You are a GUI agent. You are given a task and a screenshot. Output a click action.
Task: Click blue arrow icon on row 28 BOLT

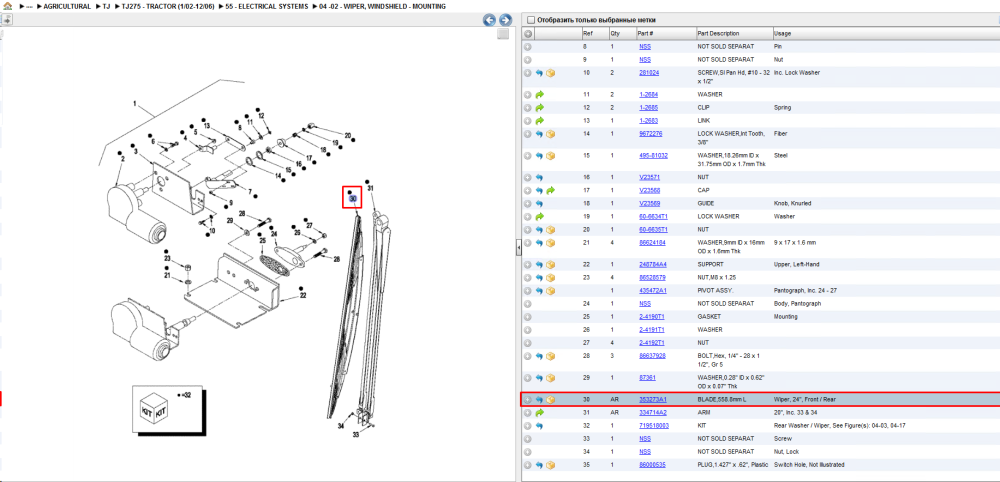539,356
